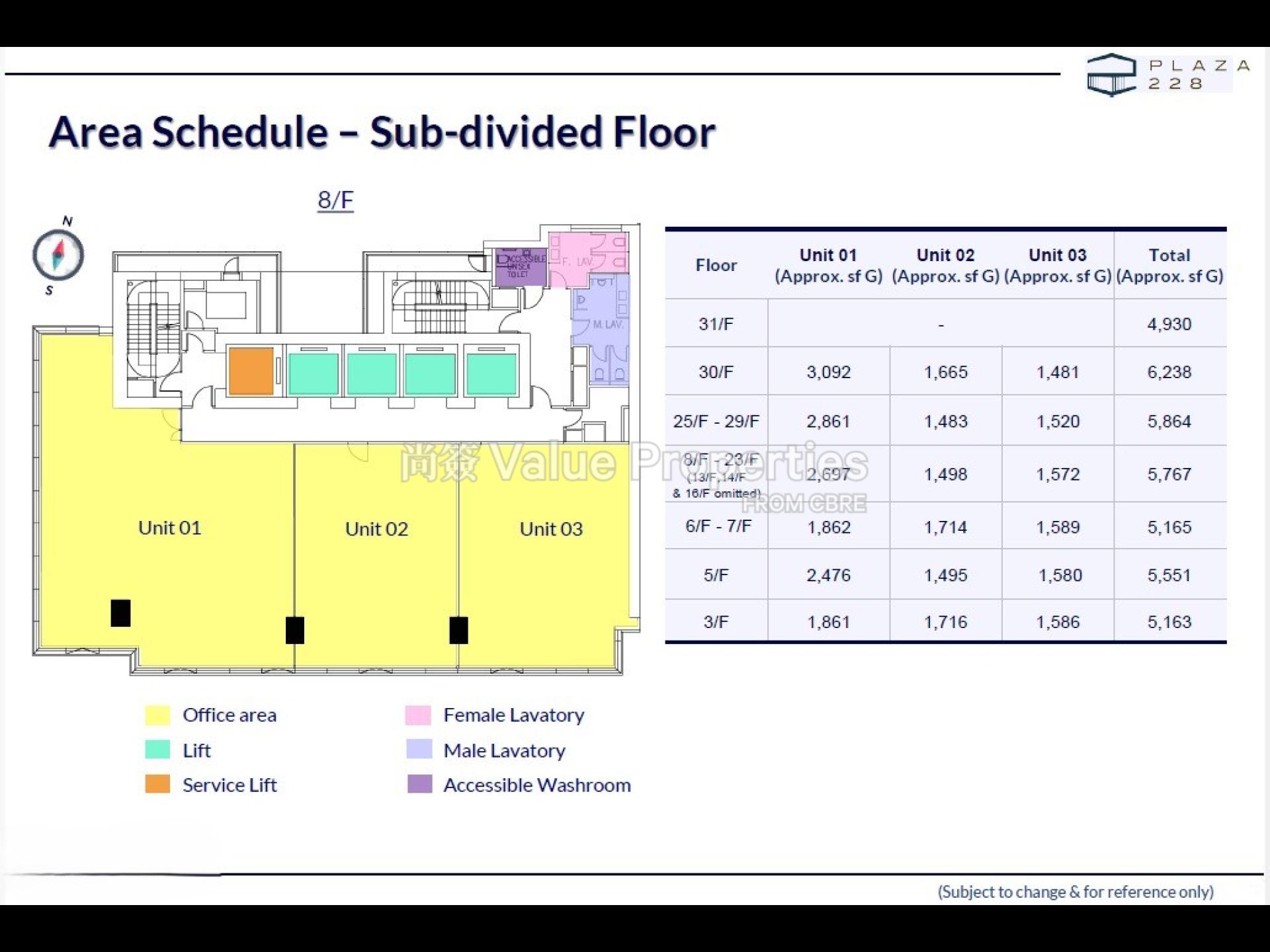This screenshot has height=952, width=1270.
Task: Select the 4,930 total for 31/F
Action: [1169, 324]
